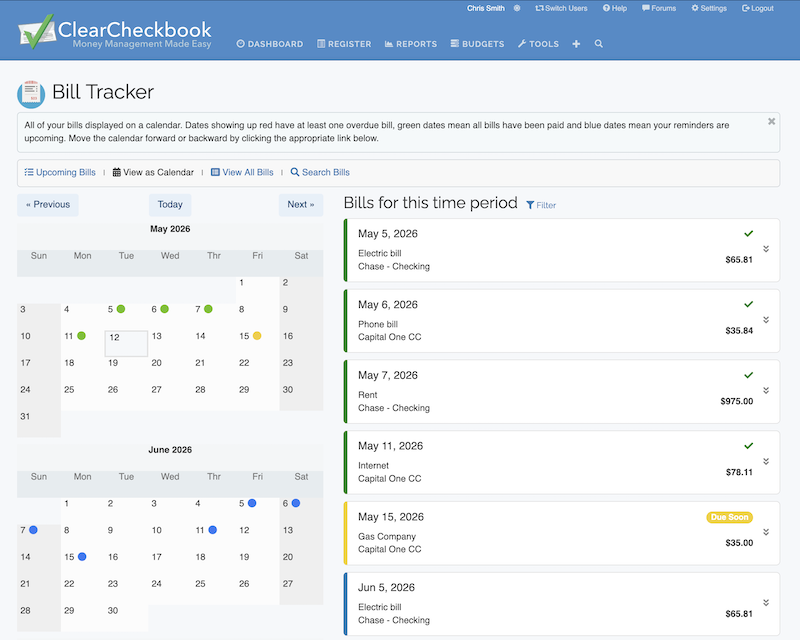The image size is (800, 640).
Task: Go to Previous calendar period
Action: [48, 205]
